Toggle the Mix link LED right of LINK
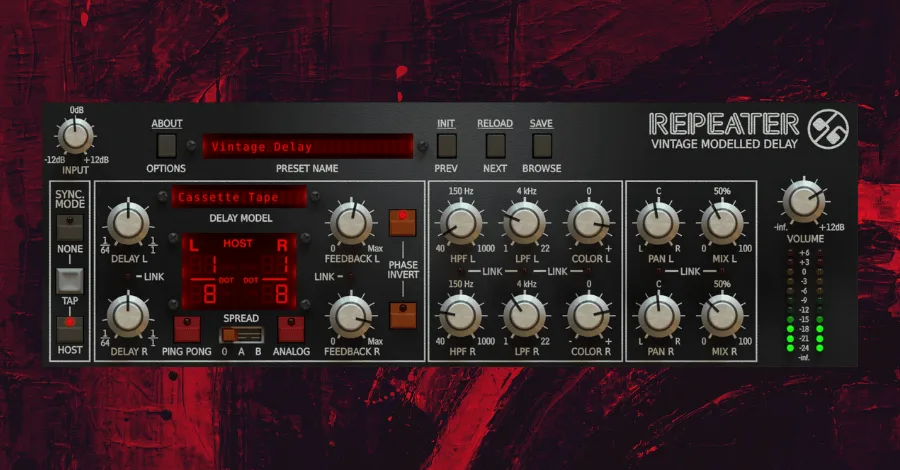The height and width of the screenshot is (470, 900). (722, 271)
